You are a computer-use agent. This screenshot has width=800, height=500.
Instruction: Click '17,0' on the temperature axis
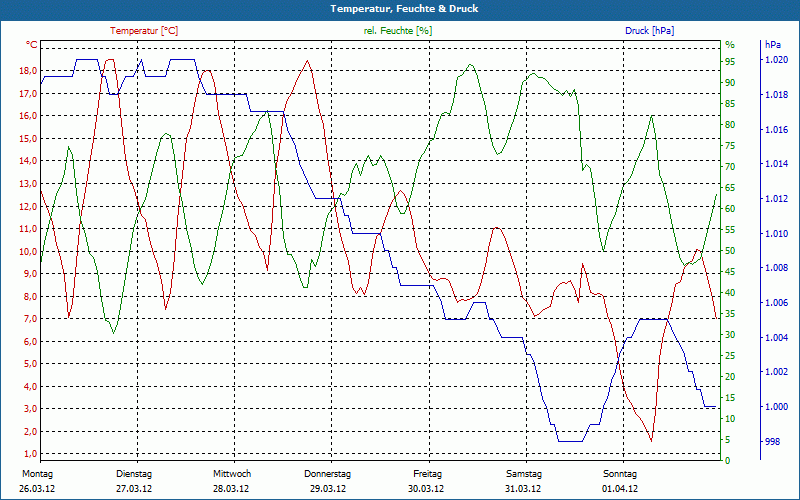coord(29,93)
